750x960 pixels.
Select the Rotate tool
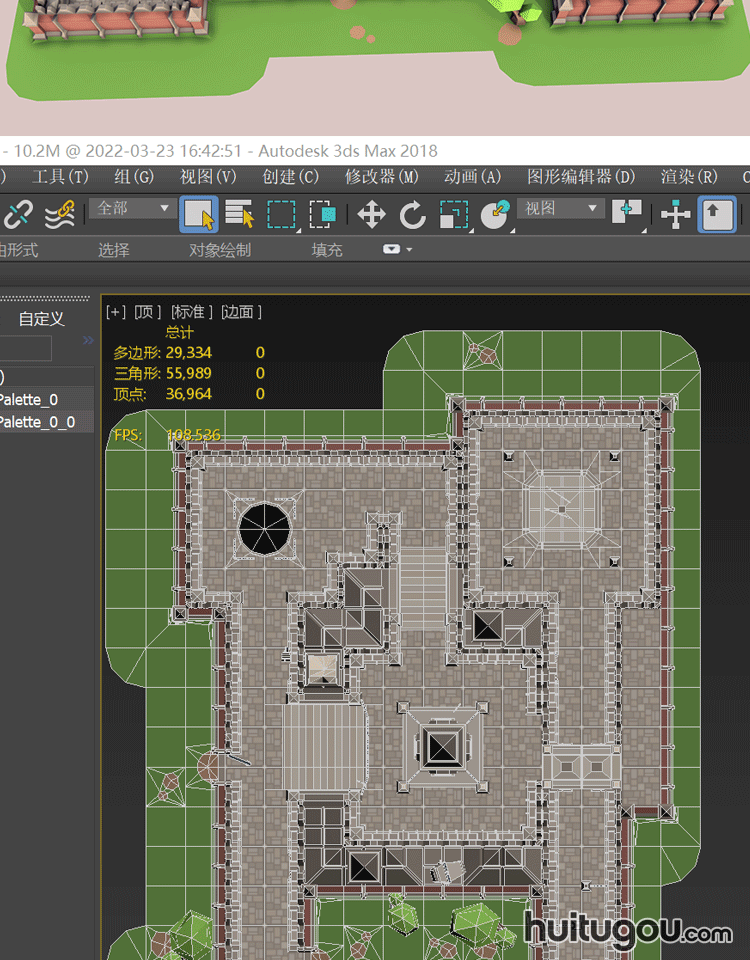pyautogui.click(x=412, y=214)
